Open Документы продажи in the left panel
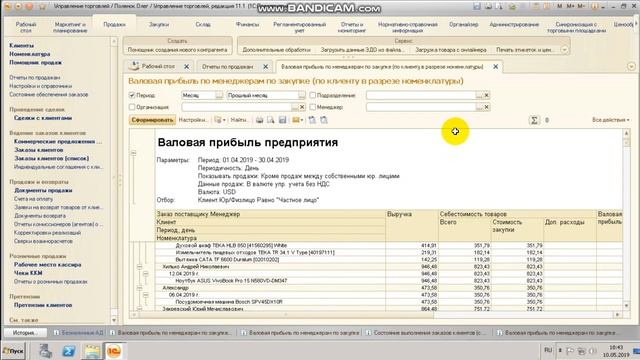640x360 pixels. point(43,191)
